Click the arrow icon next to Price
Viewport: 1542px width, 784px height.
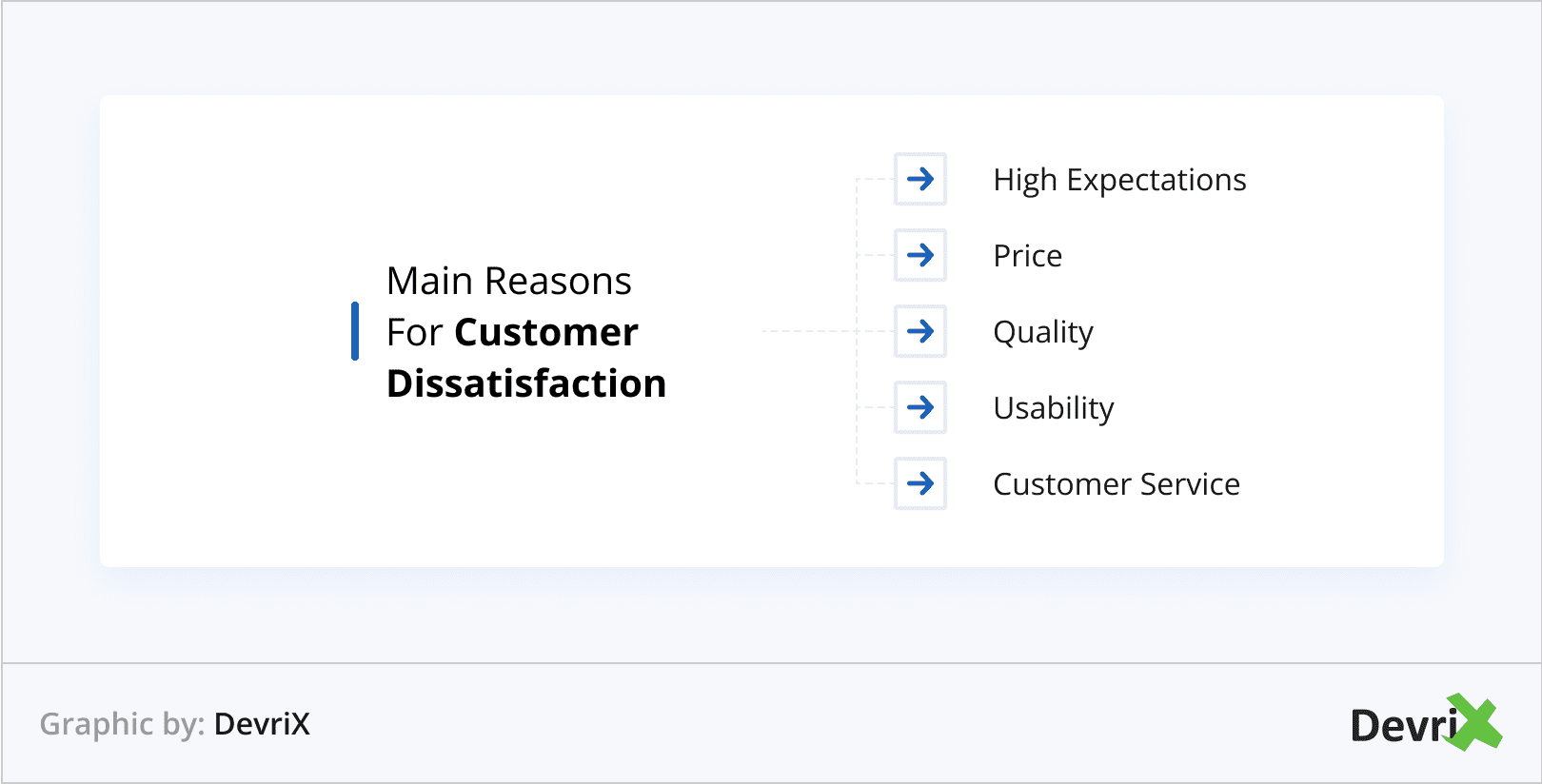(920, 255)
